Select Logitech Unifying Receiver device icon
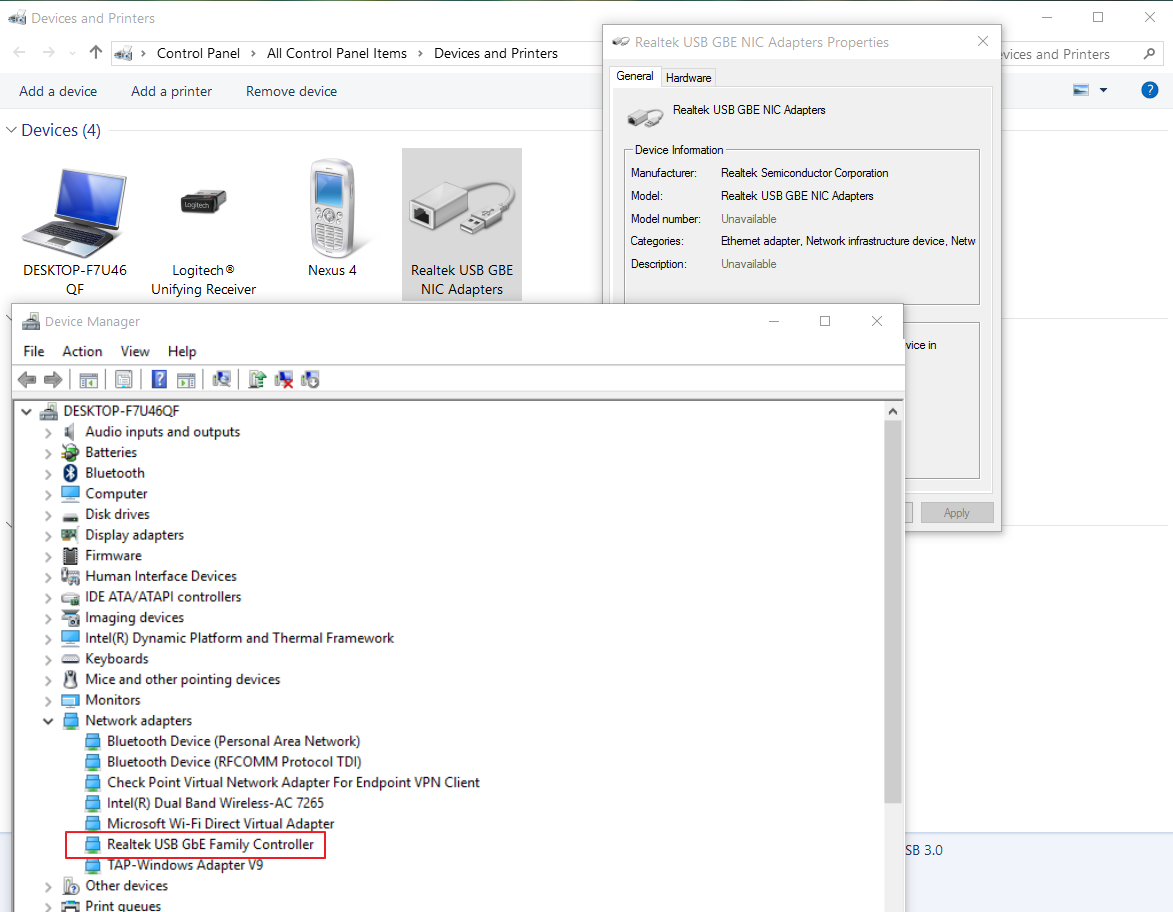Image resolution: width=1173 pixels, height=912 pixels. pyautogui.click(x=203, y=201)
